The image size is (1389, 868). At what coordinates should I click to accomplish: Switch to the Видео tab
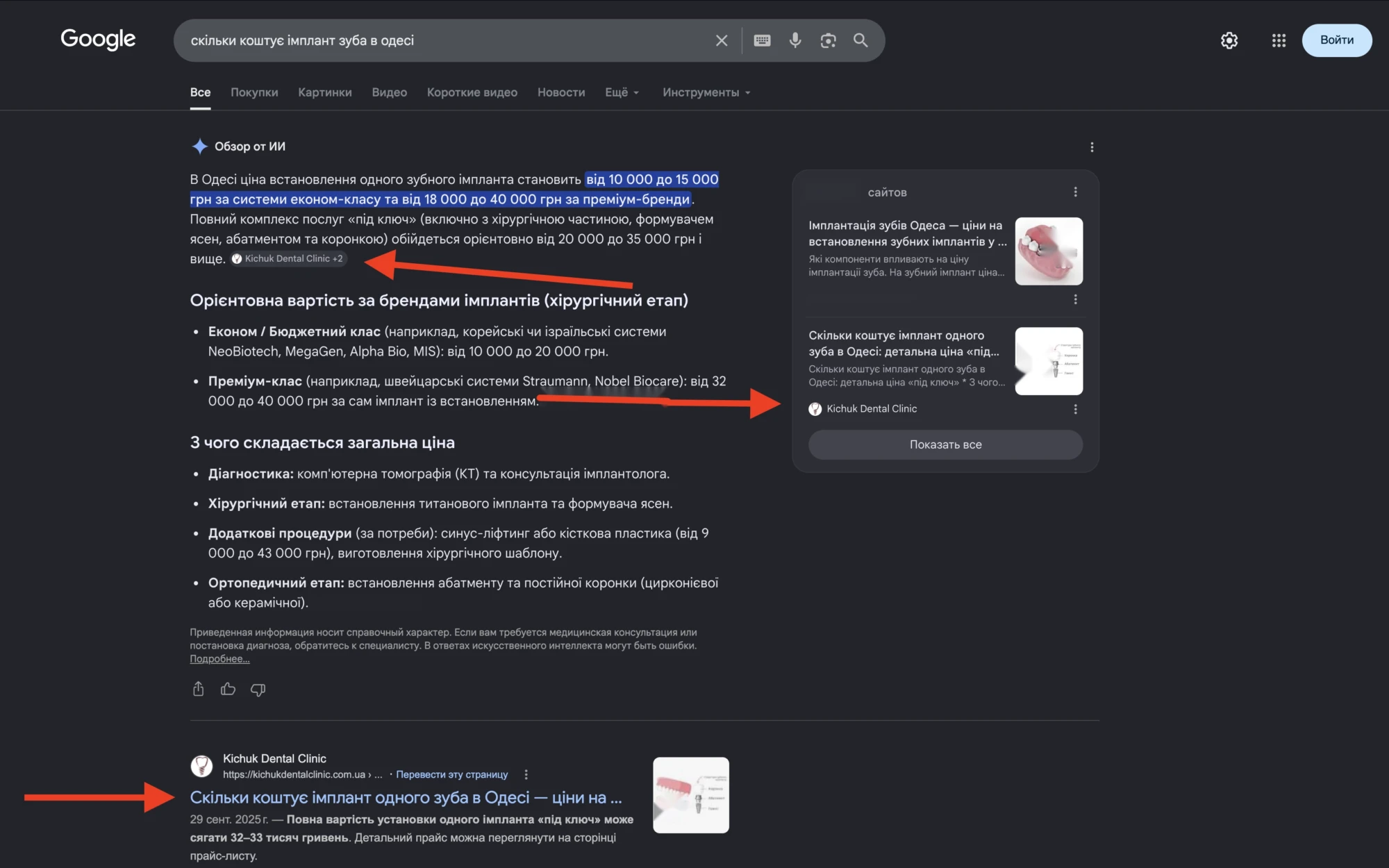389,92
